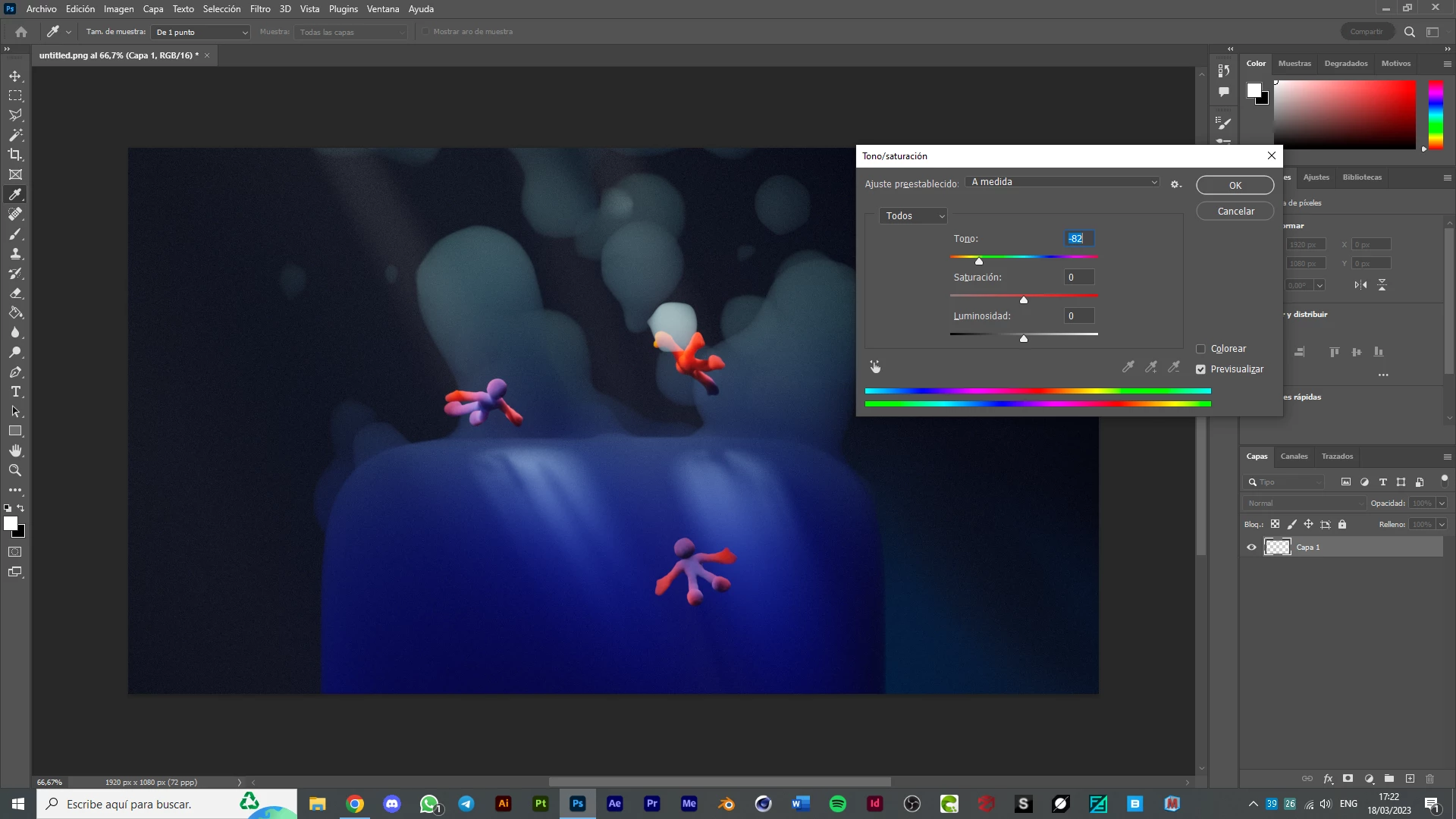Expand the Todos channel dropdown

point(914,216)
